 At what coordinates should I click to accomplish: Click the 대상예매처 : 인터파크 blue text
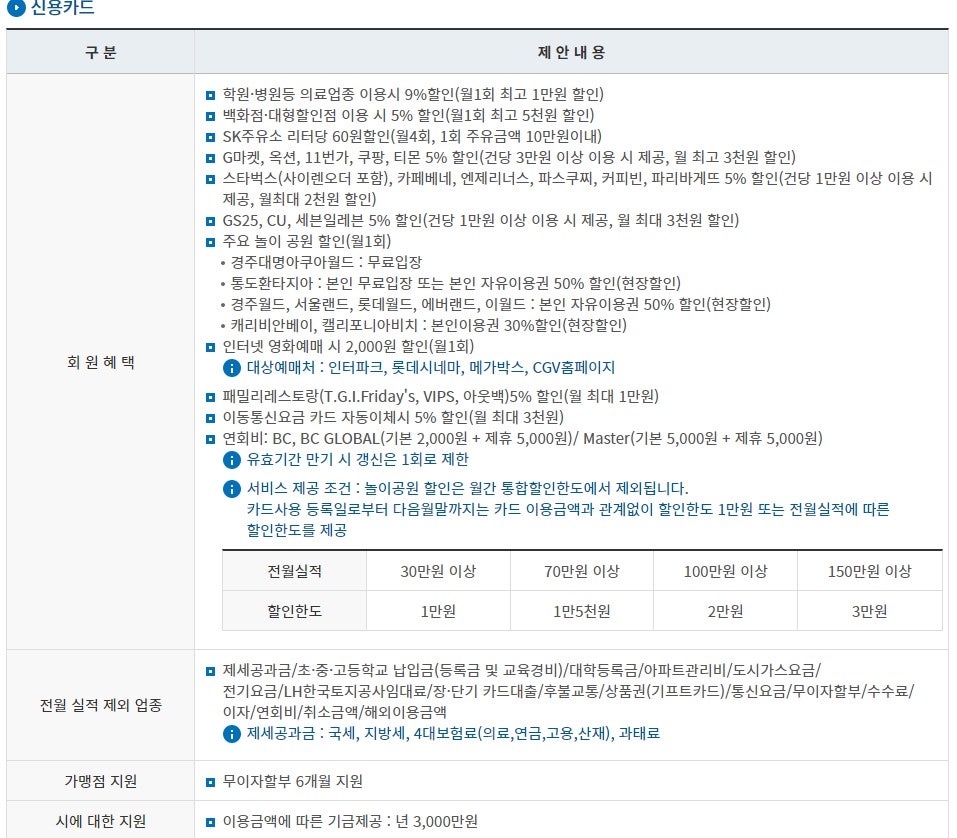click(x=431, y=367)
